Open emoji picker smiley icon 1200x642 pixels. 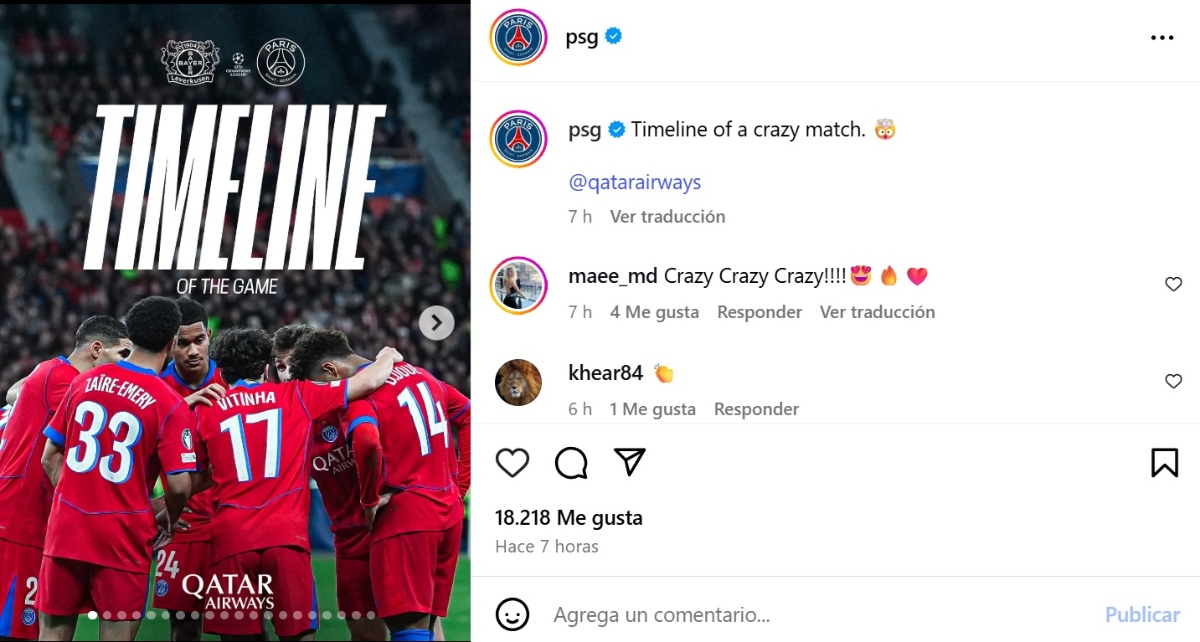pos(513,614)
